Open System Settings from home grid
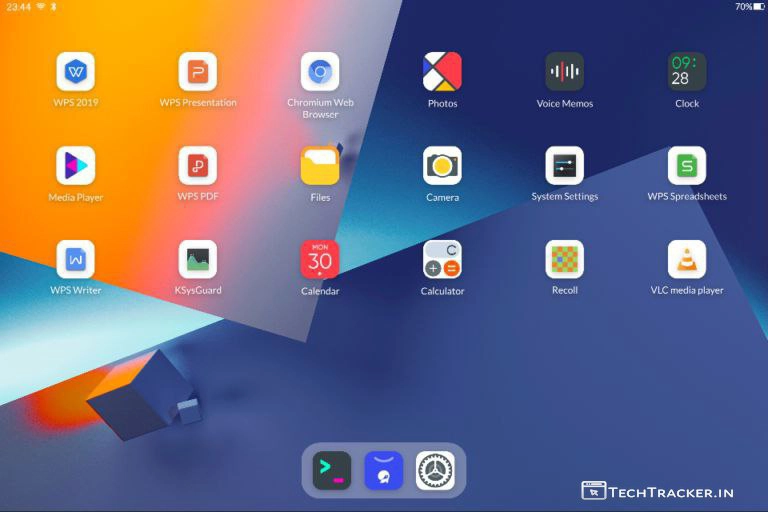 coord(564,166)
